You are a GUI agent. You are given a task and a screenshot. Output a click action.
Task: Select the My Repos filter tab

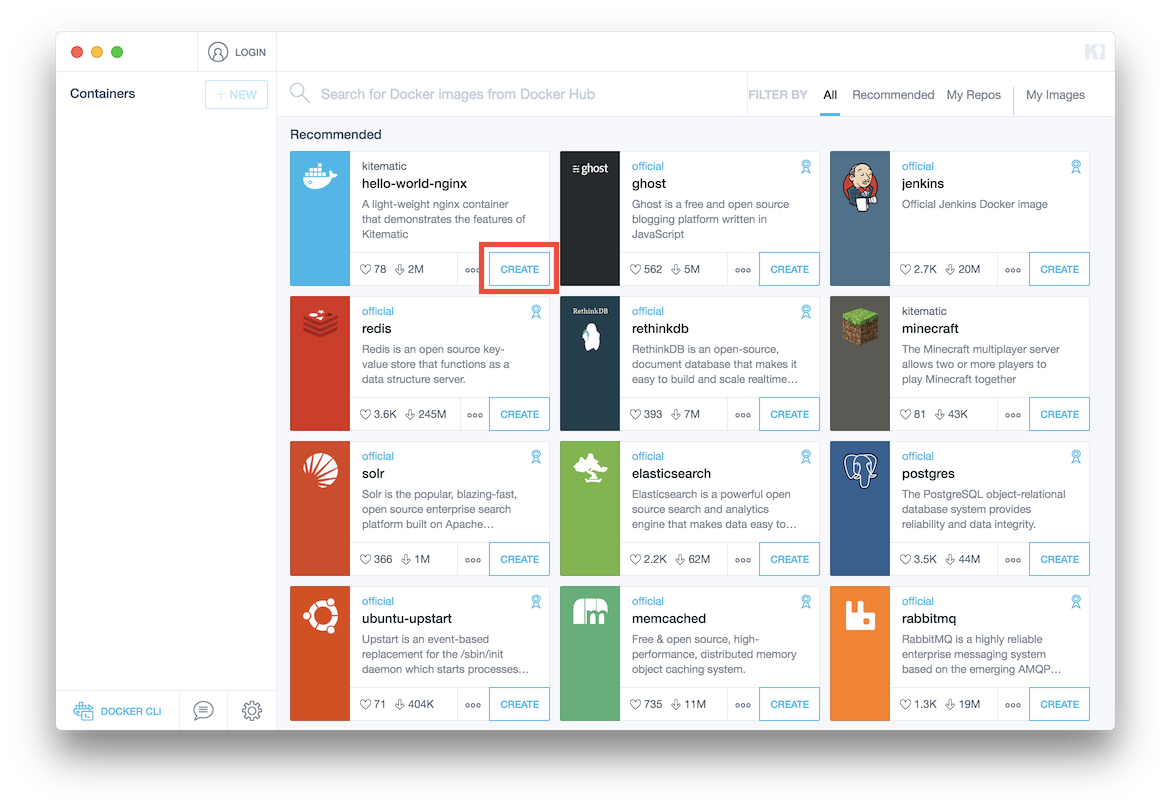(x=974, y=95)
